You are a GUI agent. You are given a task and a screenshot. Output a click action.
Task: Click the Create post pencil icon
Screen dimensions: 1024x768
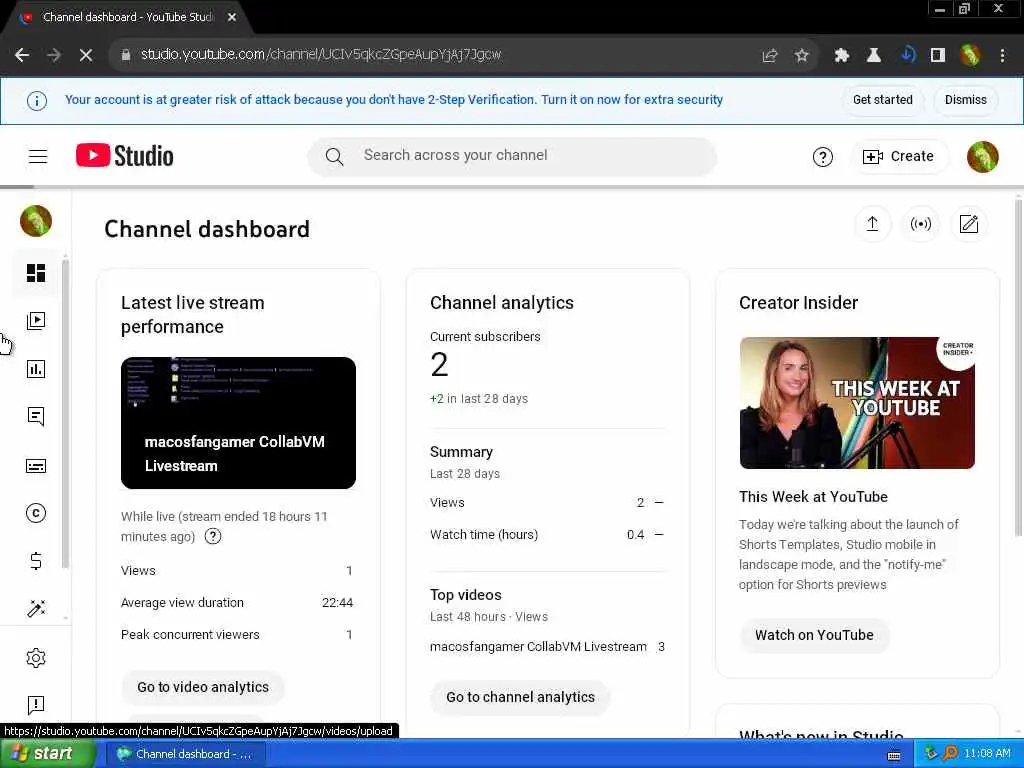click(968, 224)
